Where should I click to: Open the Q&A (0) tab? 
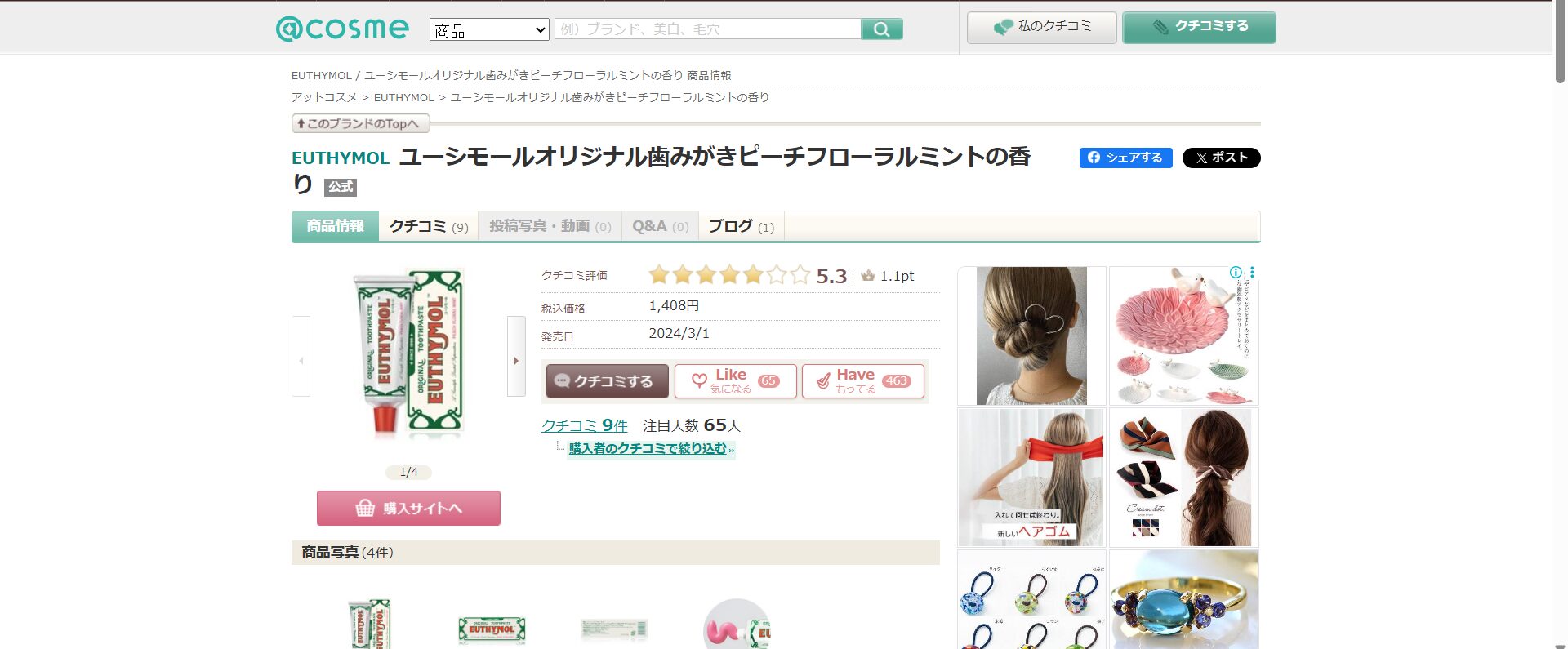[660, 226]
